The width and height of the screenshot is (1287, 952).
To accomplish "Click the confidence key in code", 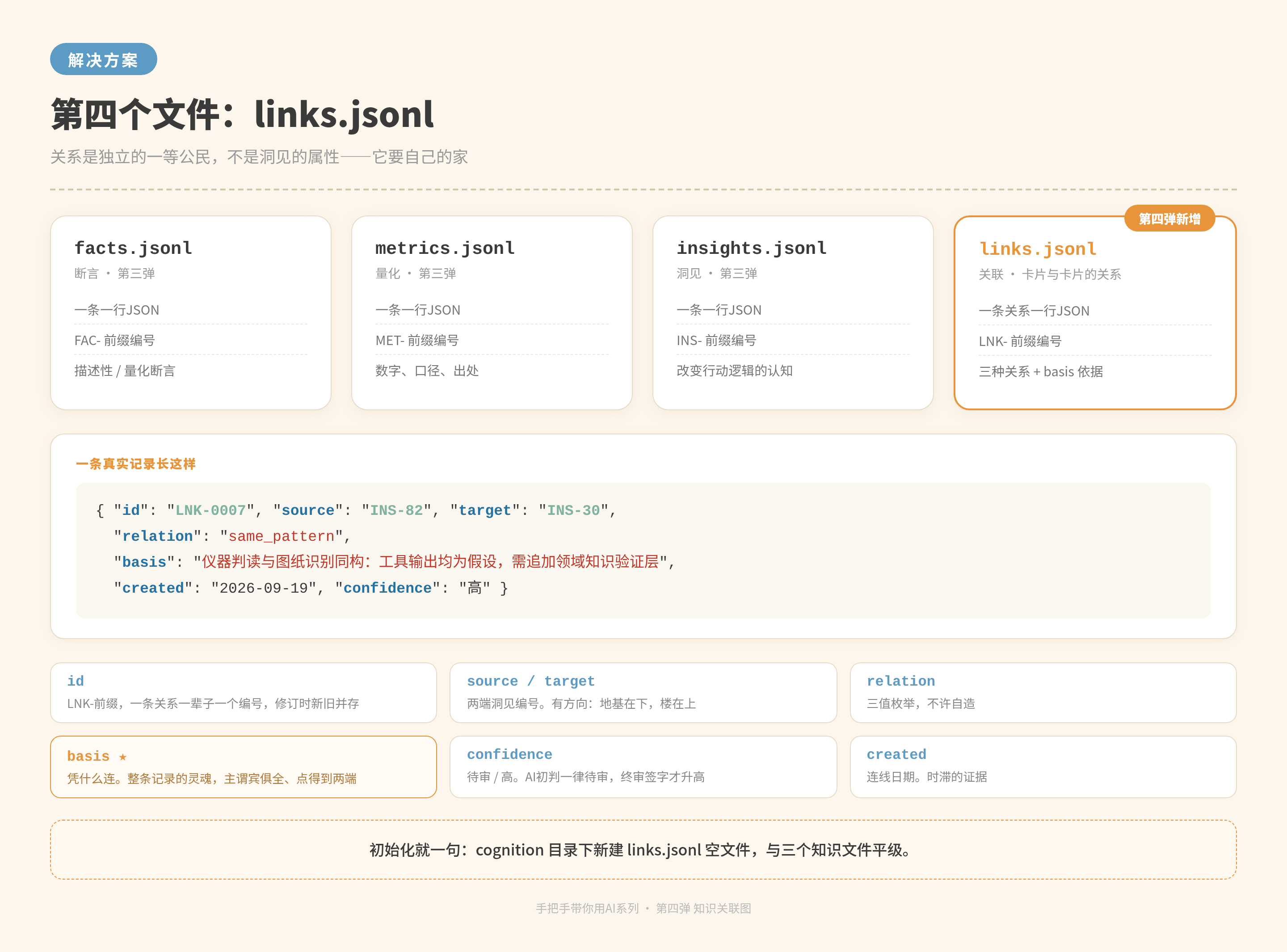I will (x=388, y=588).
